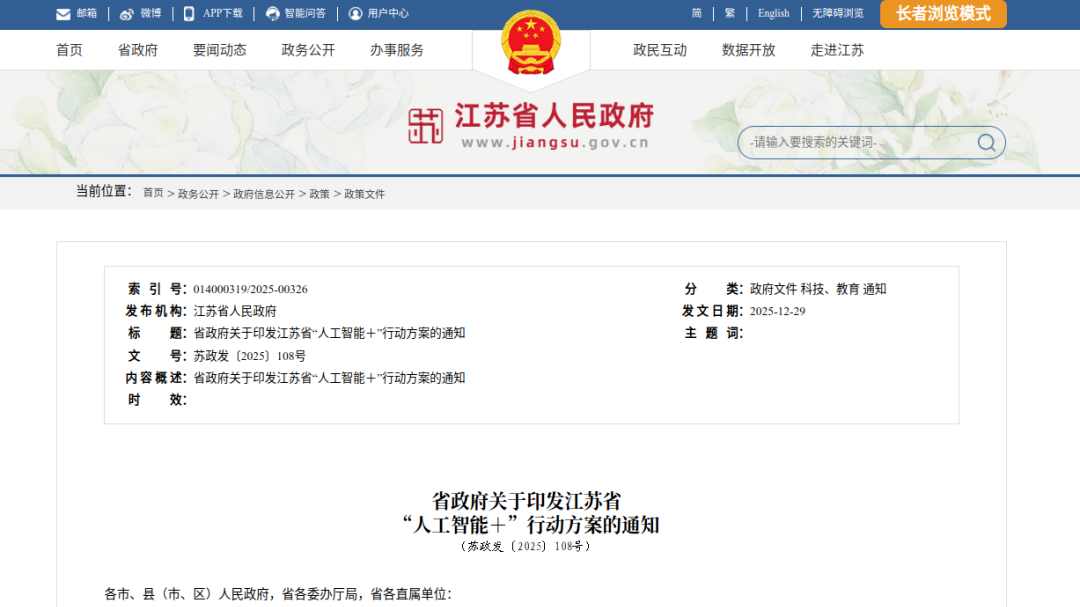Activate 长者浏览模式 elder browsing mode
This screenshot has width=1080, height=607.
(x=941, y=14)
